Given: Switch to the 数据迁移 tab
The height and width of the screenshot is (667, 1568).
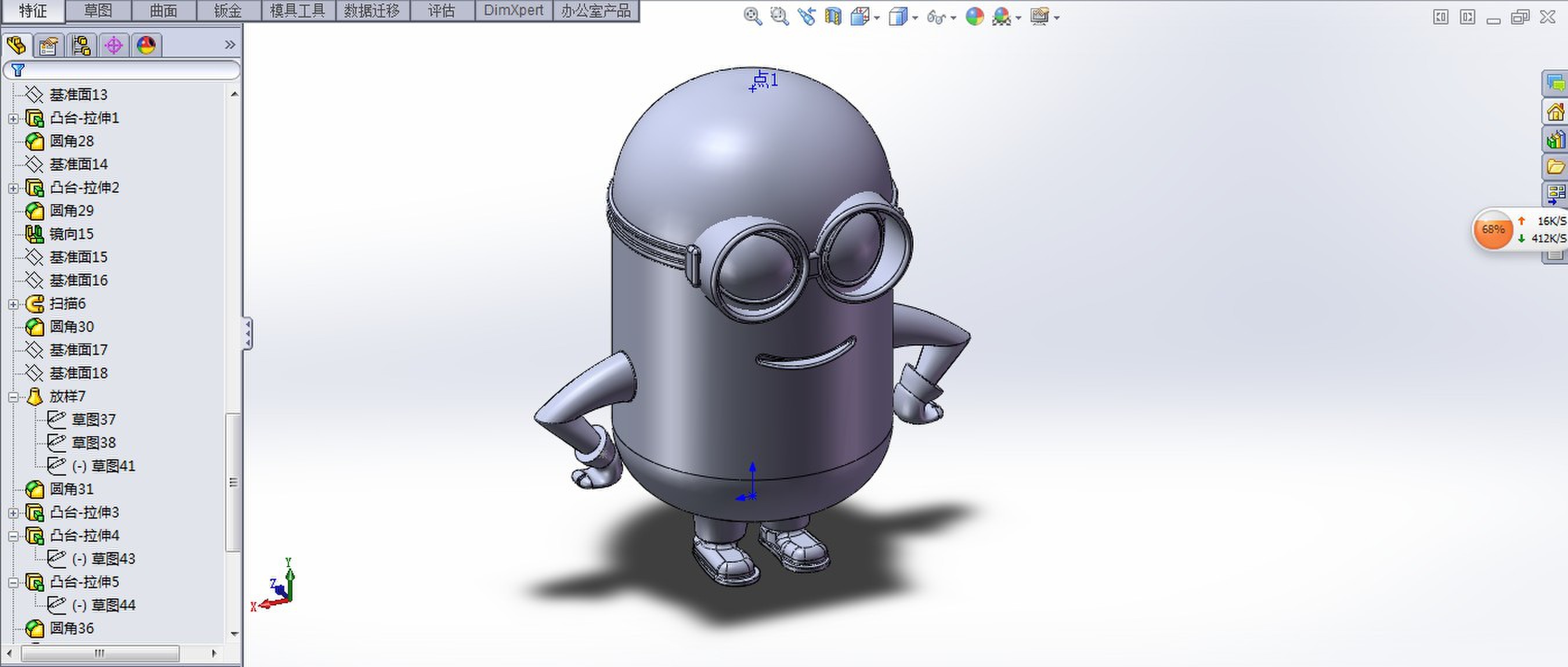Looking at the screenshot, I should click(373, 10).
